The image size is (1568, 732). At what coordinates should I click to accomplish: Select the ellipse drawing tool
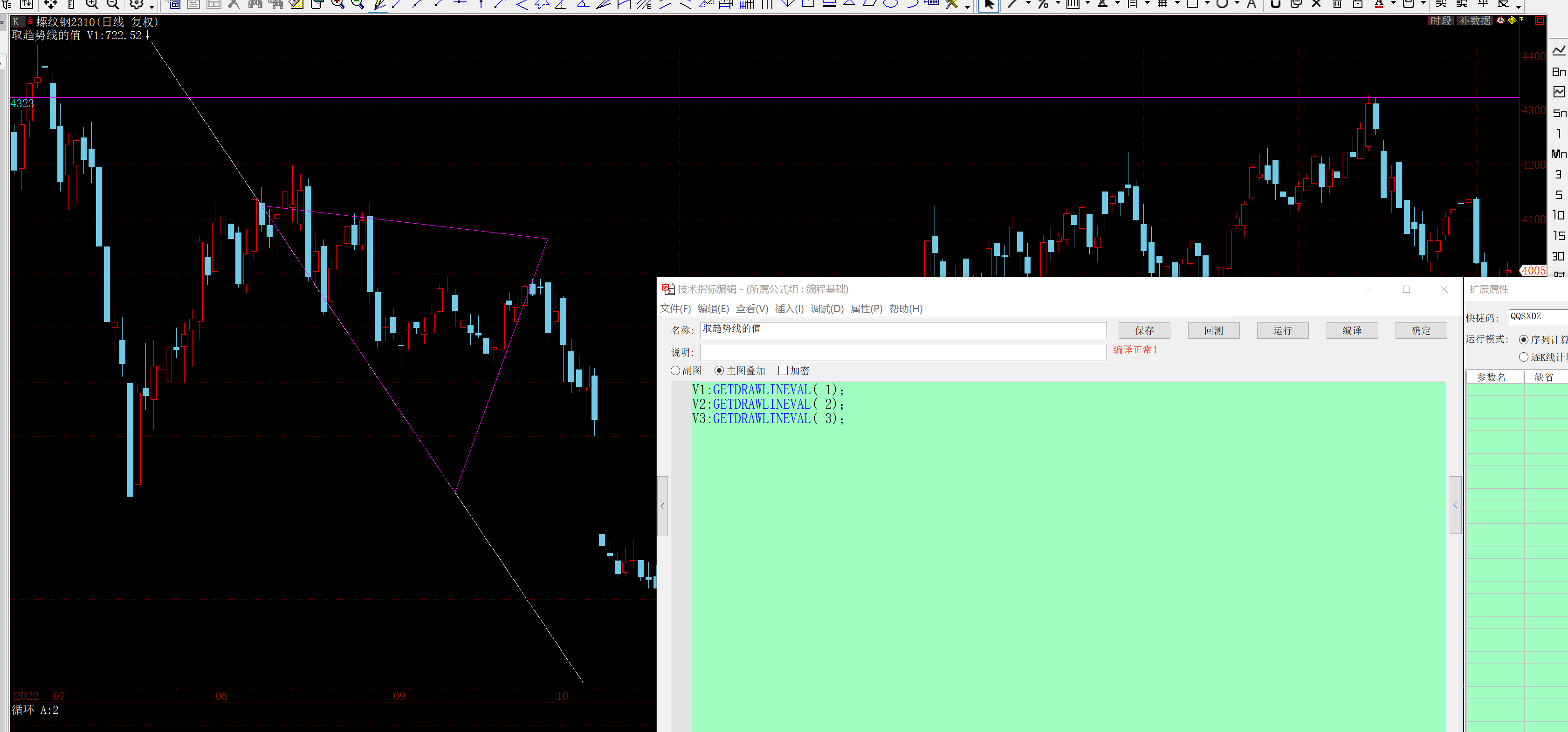[x=891, y=4]
